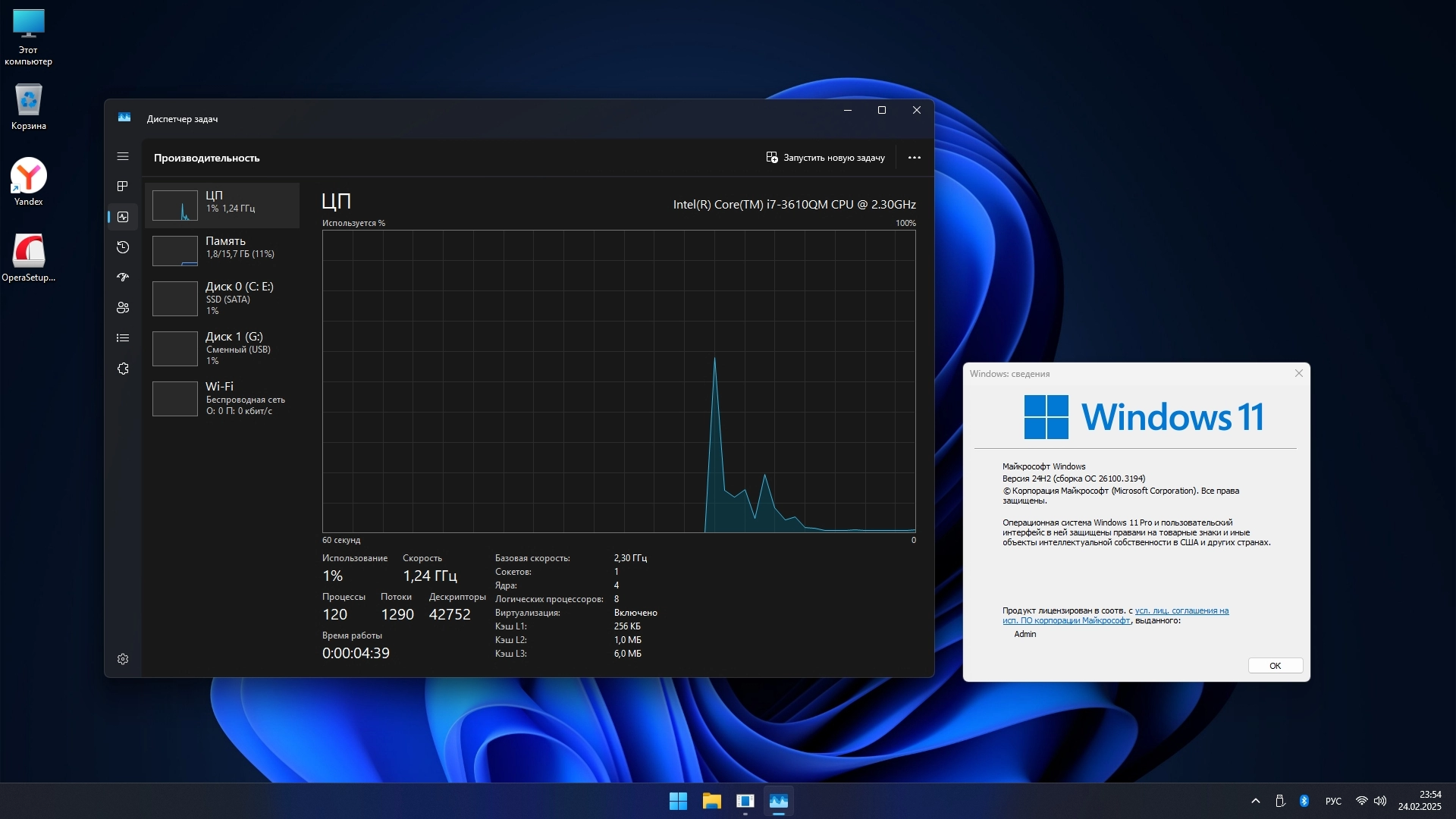Open Task Manager hamburger navigation menu
The height and width of the screenshot is (819, 1456).
click(x=123, y=157)
